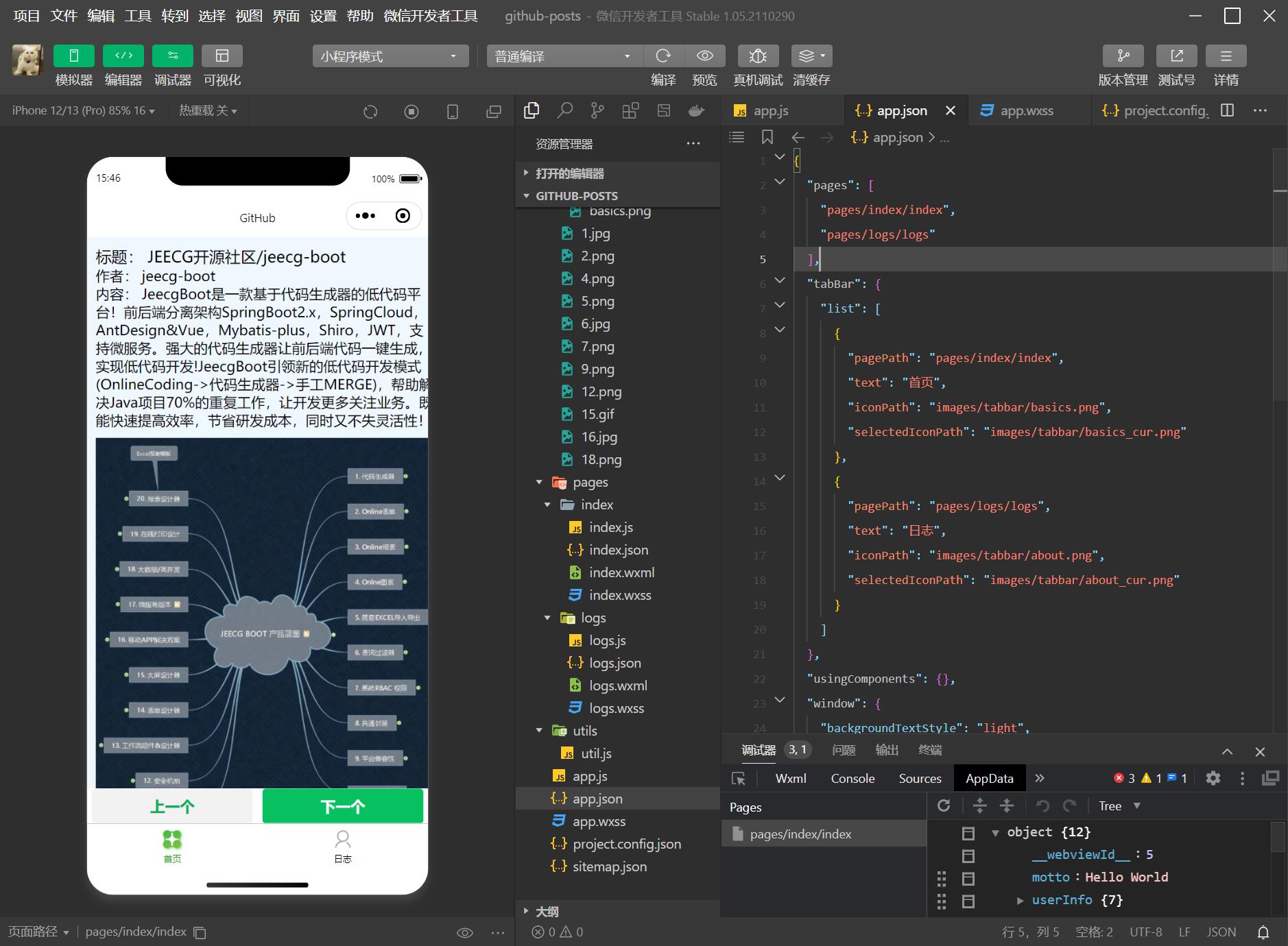Toggle the simulator panel button
Viewport: 1288px width, 946px height.
point(74,56)
